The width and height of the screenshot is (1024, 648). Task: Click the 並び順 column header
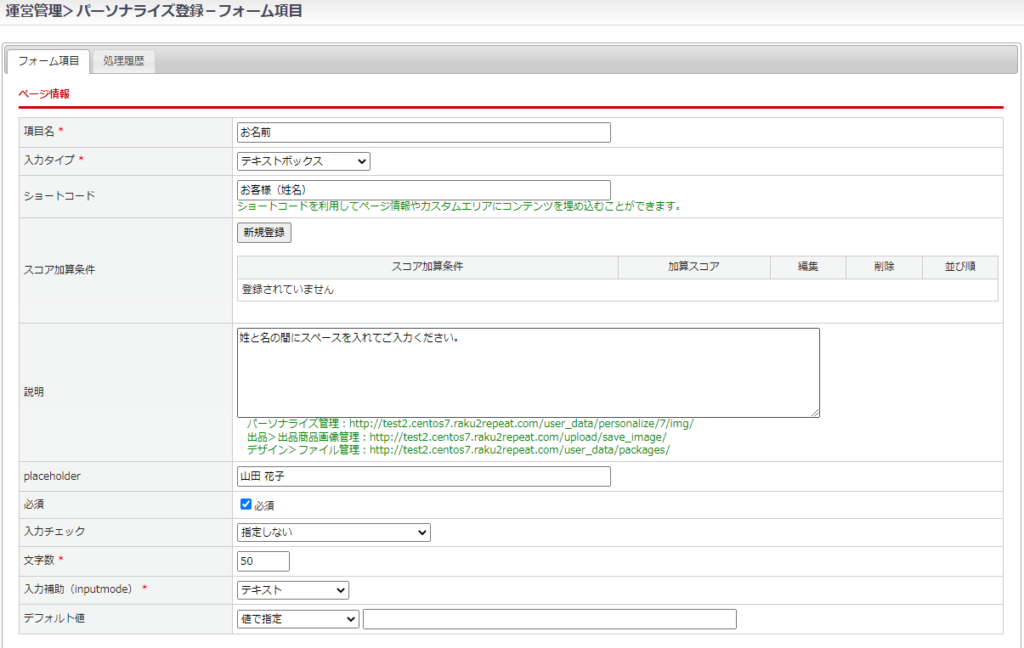959,267
